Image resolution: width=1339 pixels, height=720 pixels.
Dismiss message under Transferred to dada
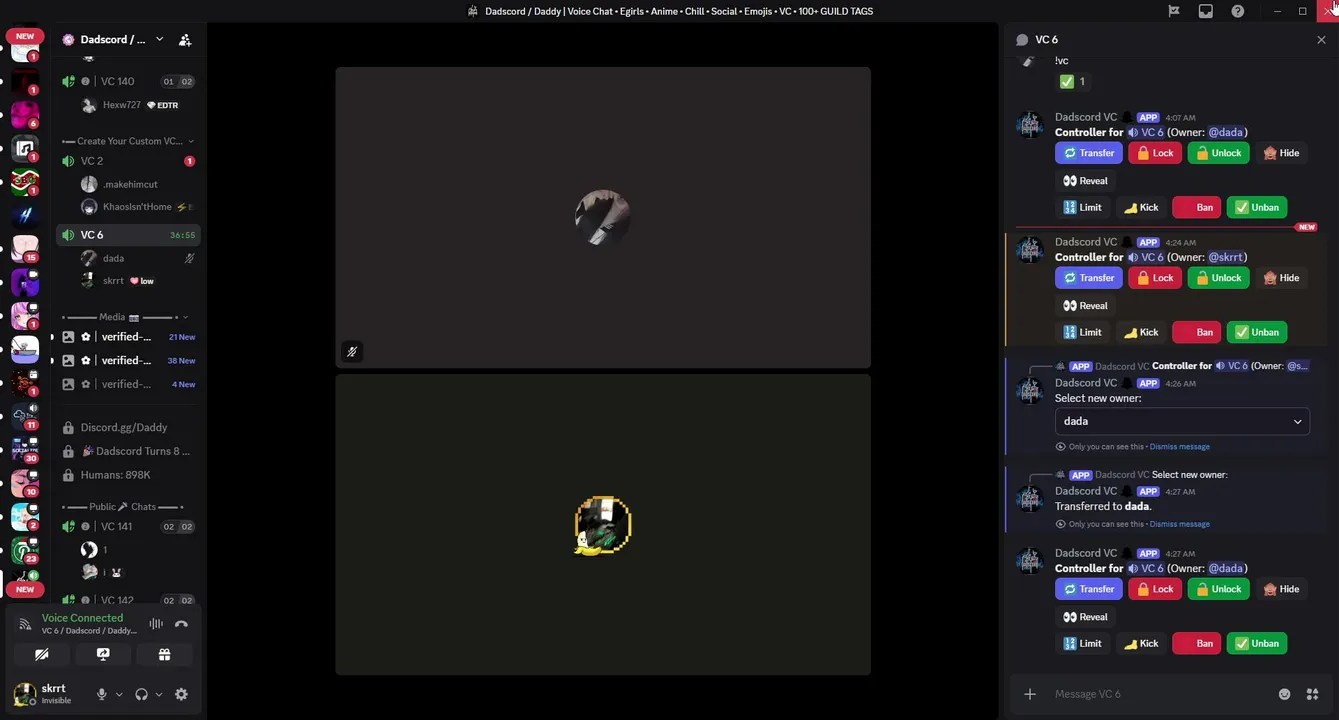[x=1179, y=524]
